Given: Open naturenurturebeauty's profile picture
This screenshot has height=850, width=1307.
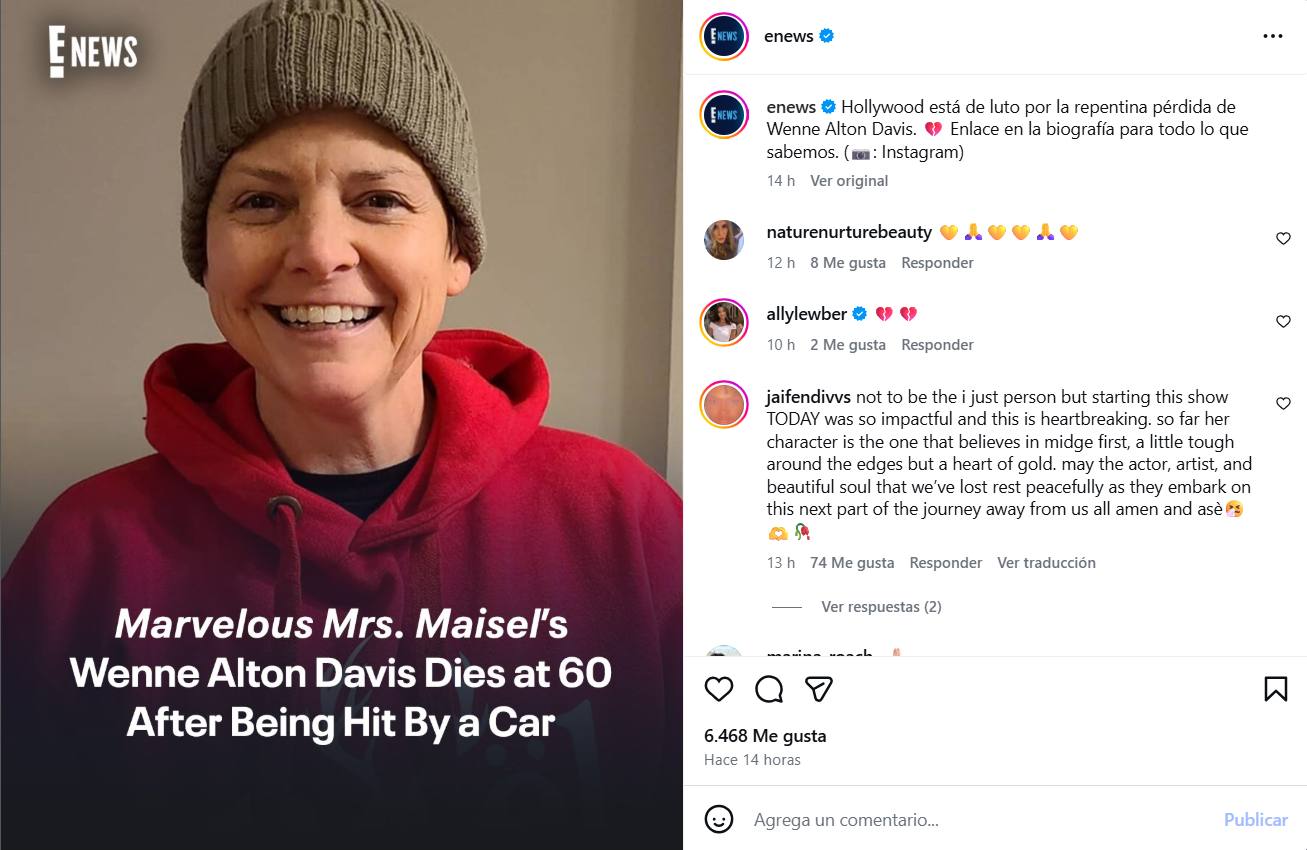Looking at the screenshot, I should click(724, 240).
